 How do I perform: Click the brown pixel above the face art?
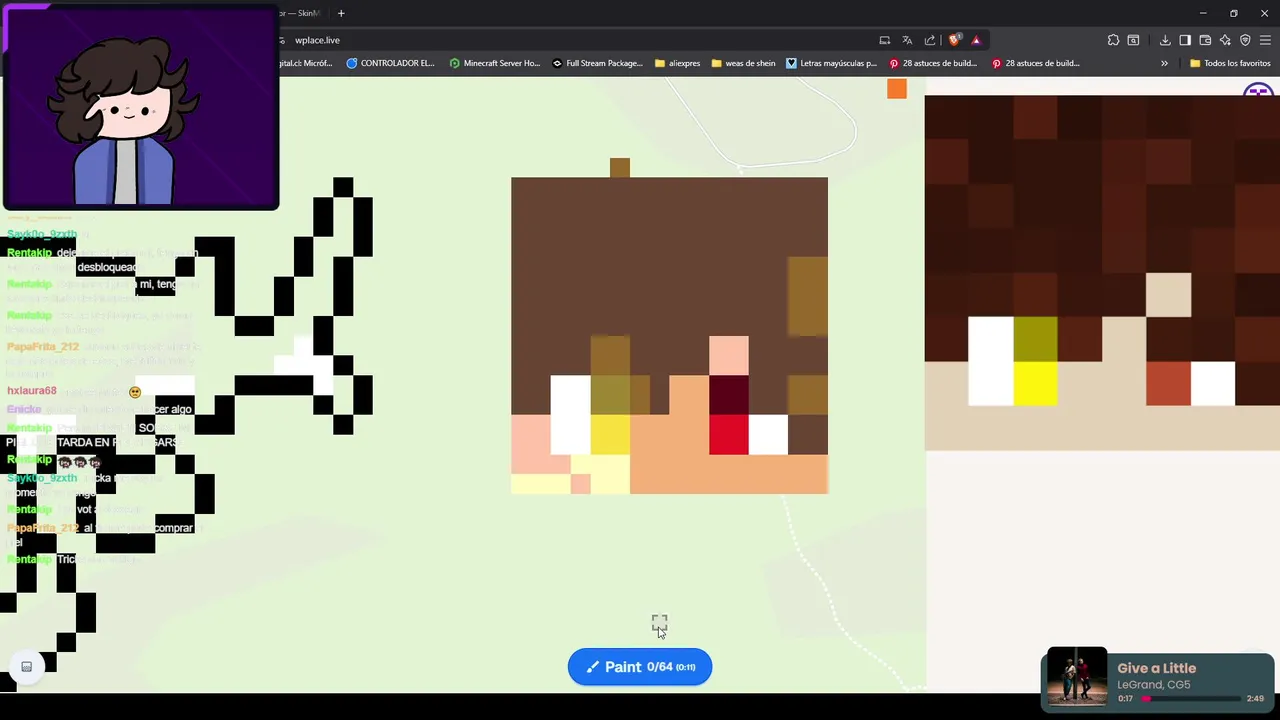pyautogui.click(x=620, y=167)
